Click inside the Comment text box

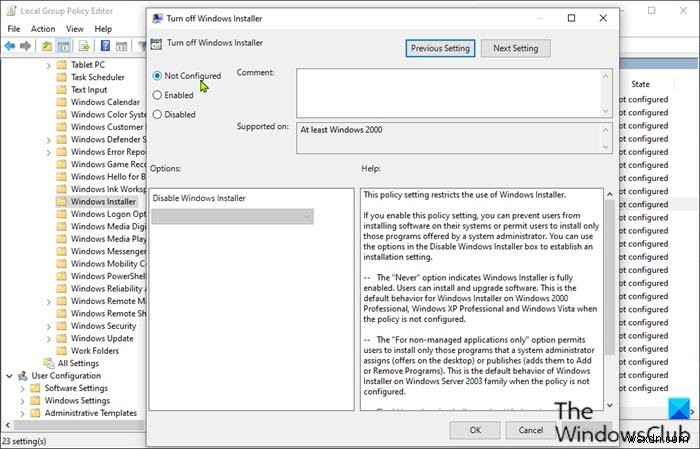[x=450, y=93]
